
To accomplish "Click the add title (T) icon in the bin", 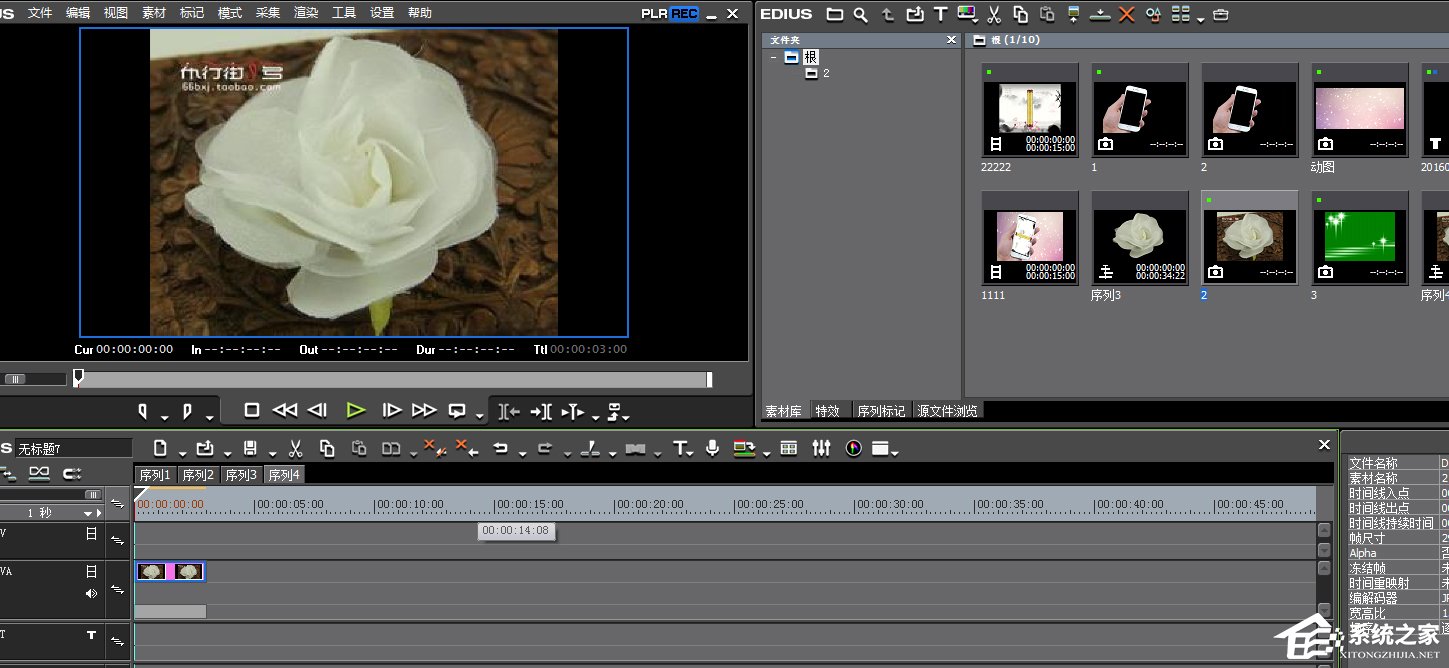I will (940, 14).
